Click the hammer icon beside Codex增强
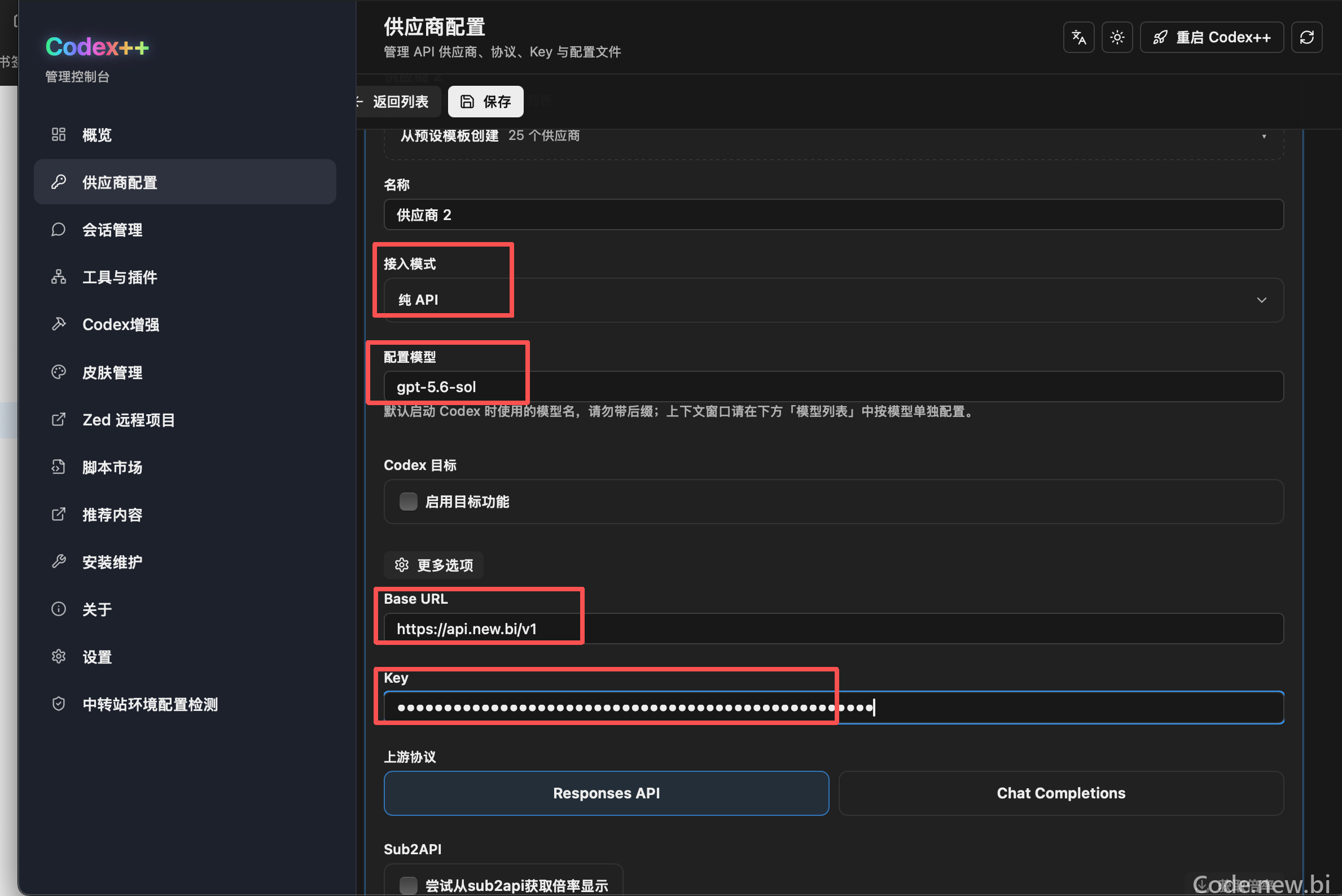The image size is (1342, 896). 58,324
